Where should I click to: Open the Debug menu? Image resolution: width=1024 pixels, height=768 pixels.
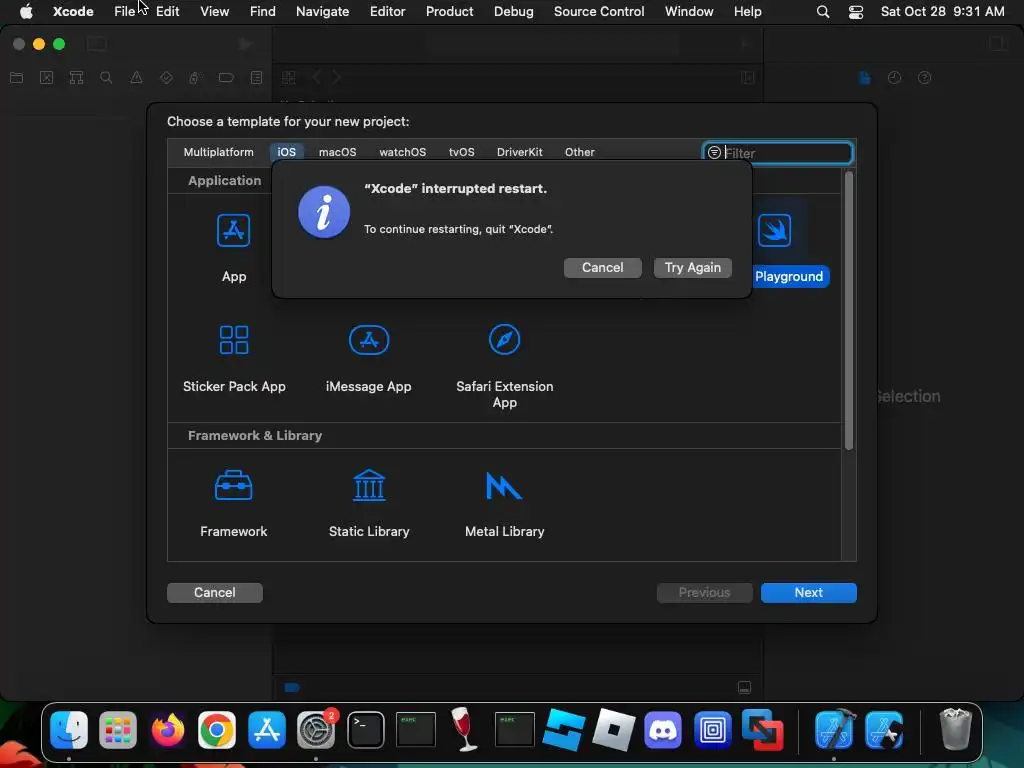(513, 12)
